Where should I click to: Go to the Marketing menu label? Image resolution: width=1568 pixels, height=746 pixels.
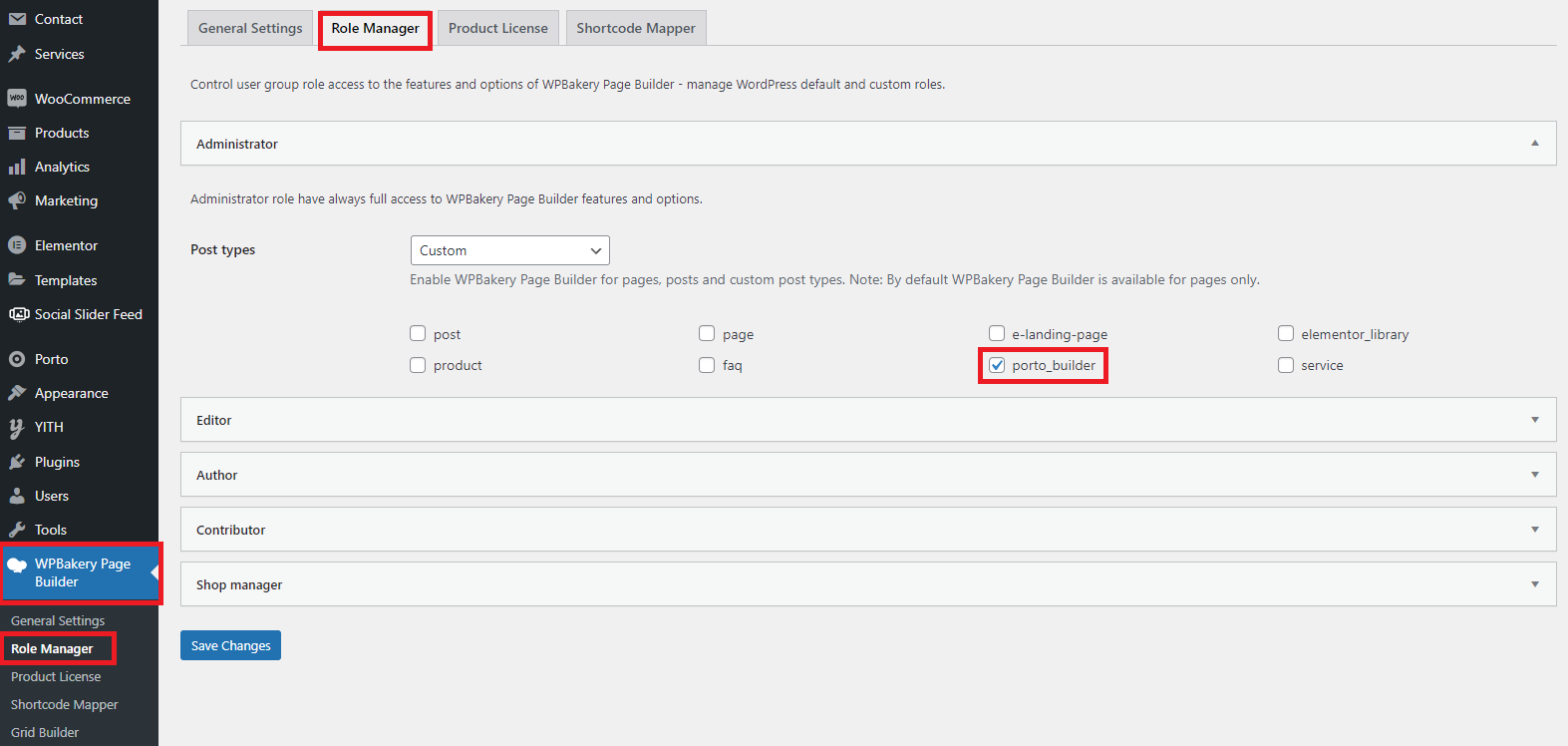click(67, 200)
